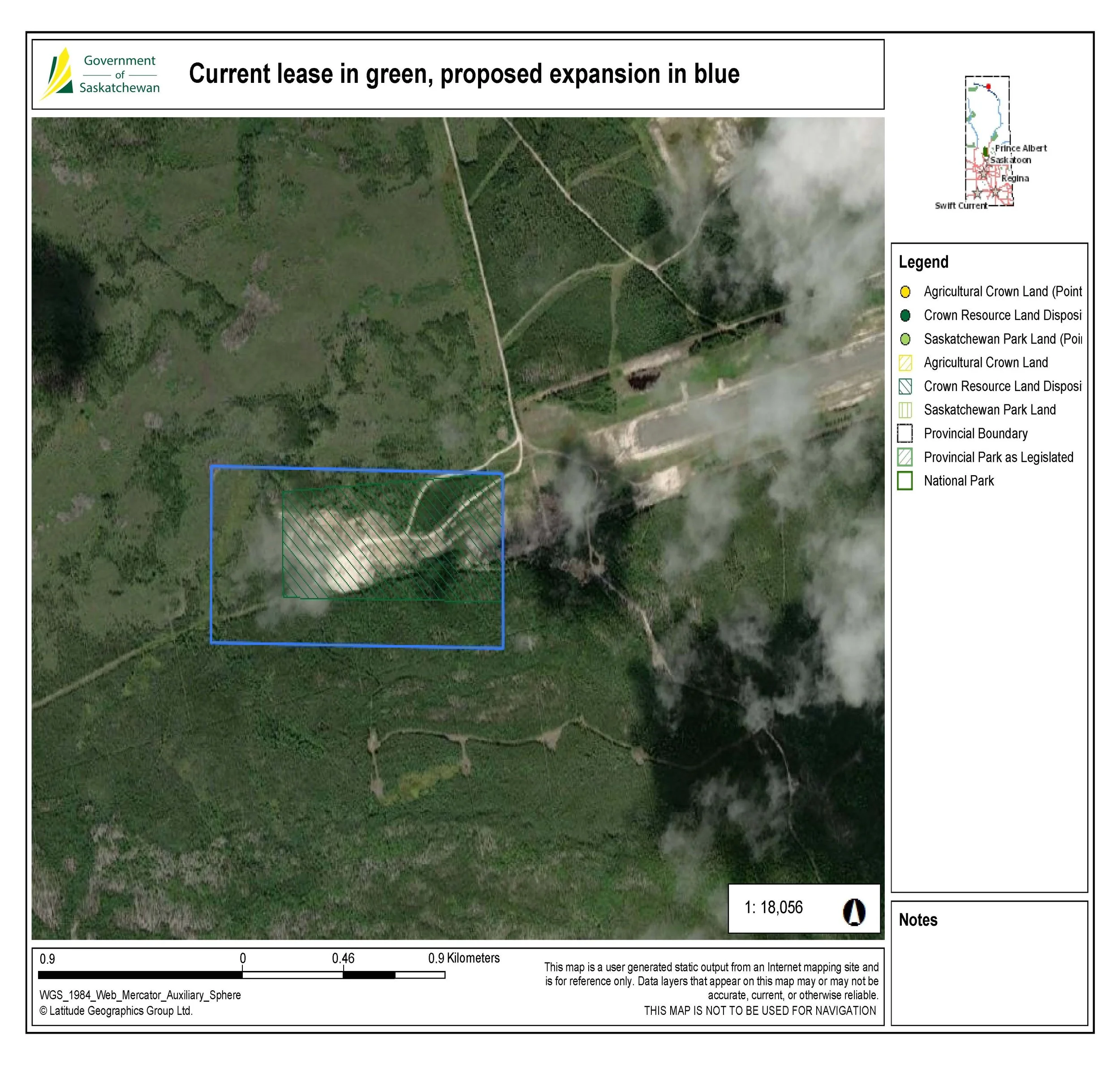Click the red location dot on inset map
1120x1065 pixels.
pyautogui.click(x=988, y=86)
